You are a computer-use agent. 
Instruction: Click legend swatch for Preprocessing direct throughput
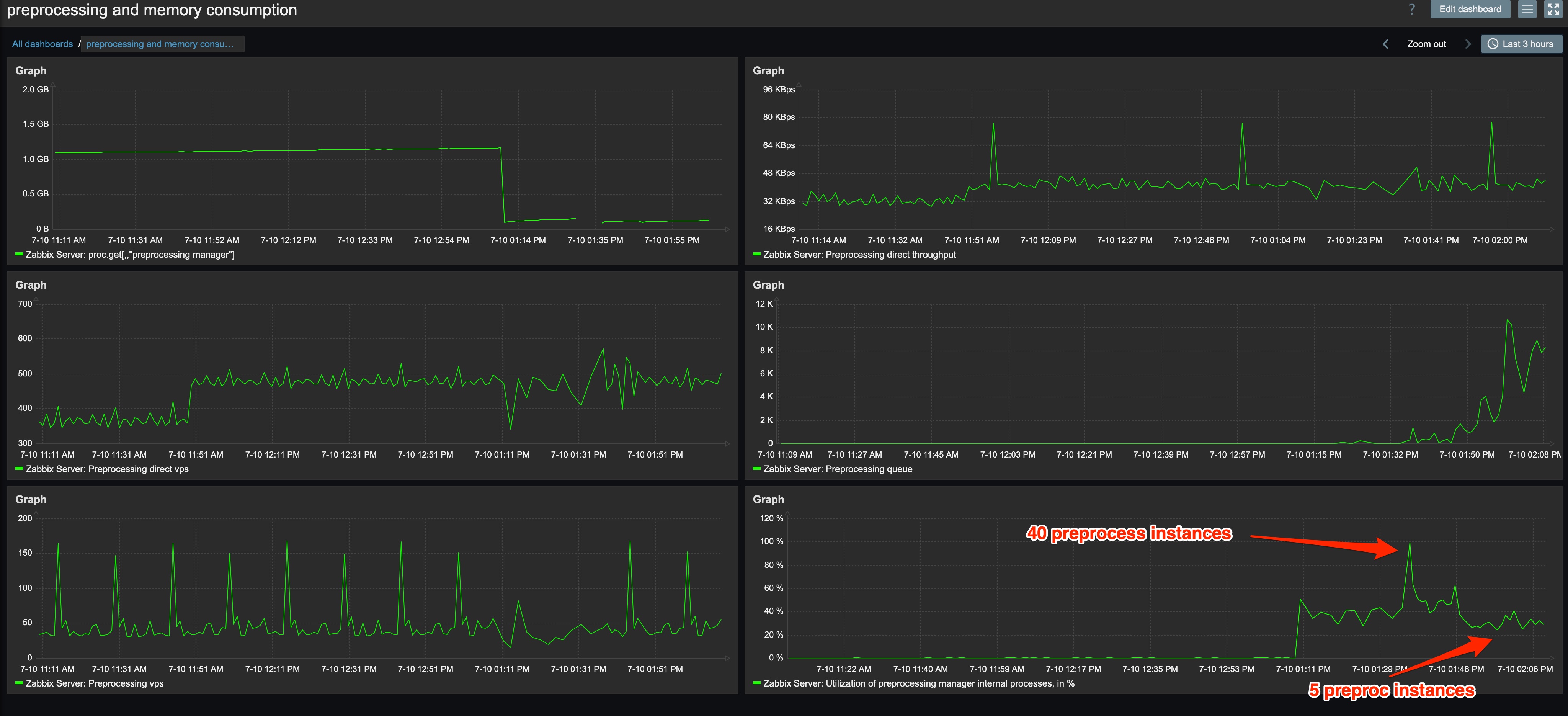pyautogui.click(x=756, y=255)
